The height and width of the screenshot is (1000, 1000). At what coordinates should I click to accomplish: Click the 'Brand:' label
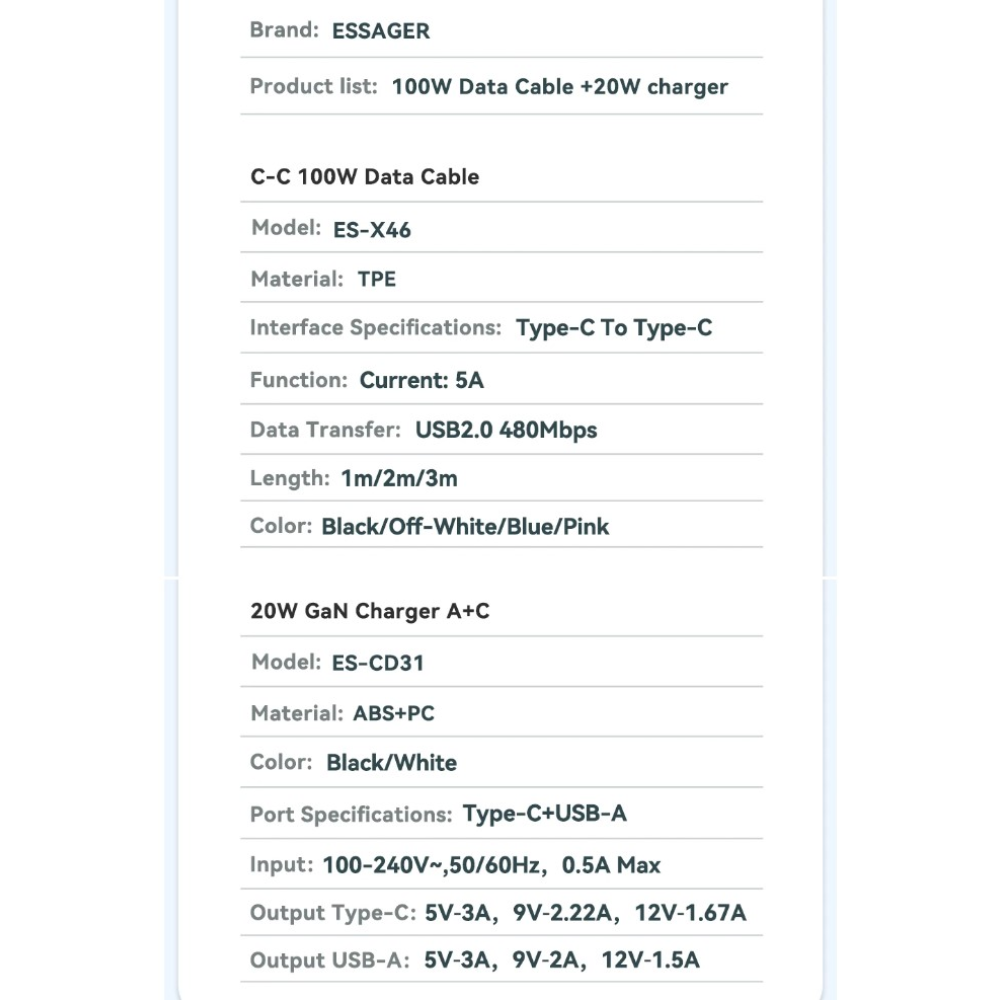284,30
